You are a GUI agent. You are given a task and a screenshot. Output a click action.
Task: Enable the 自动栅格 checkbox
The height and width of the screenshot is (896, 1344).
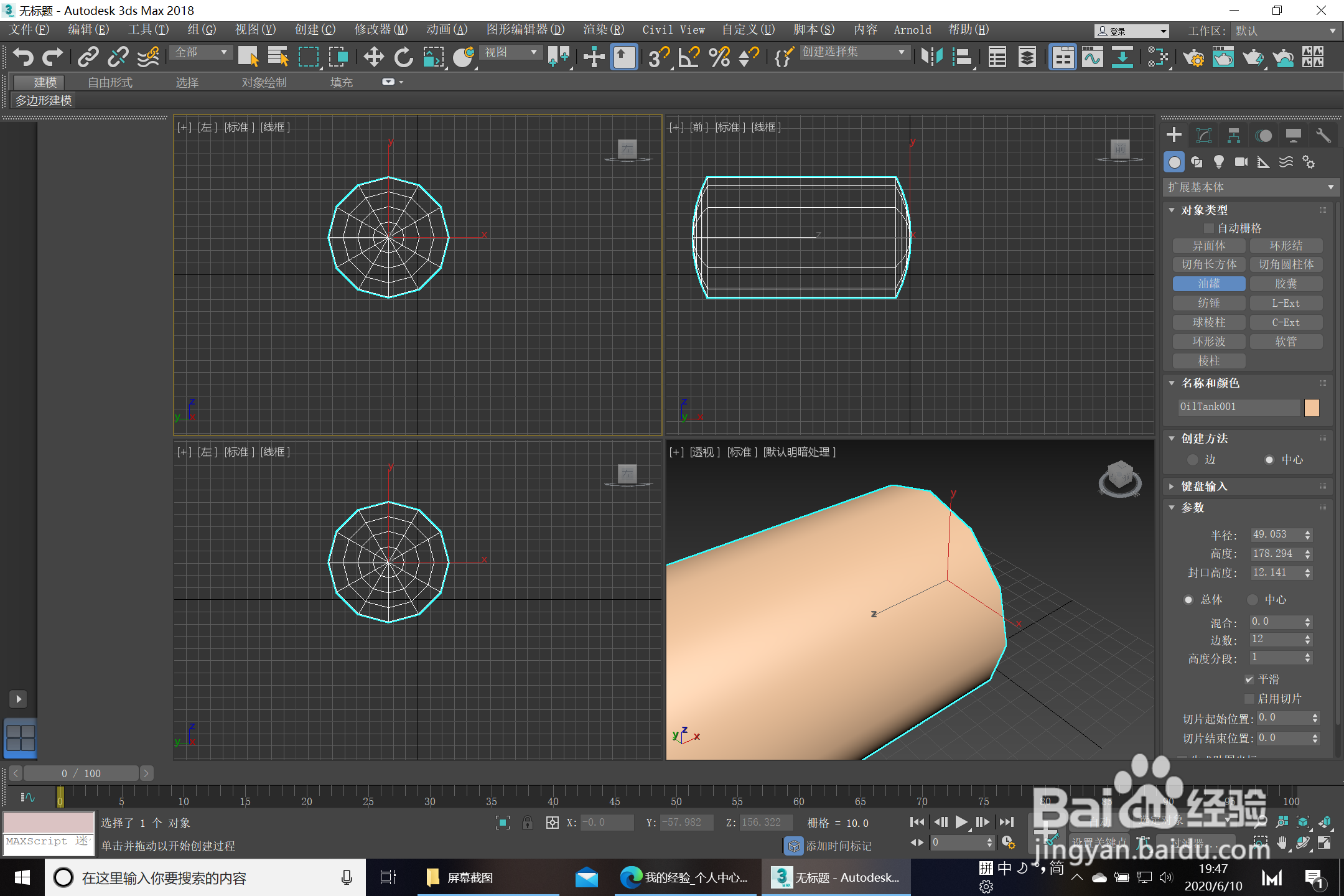click(1209, 228)
